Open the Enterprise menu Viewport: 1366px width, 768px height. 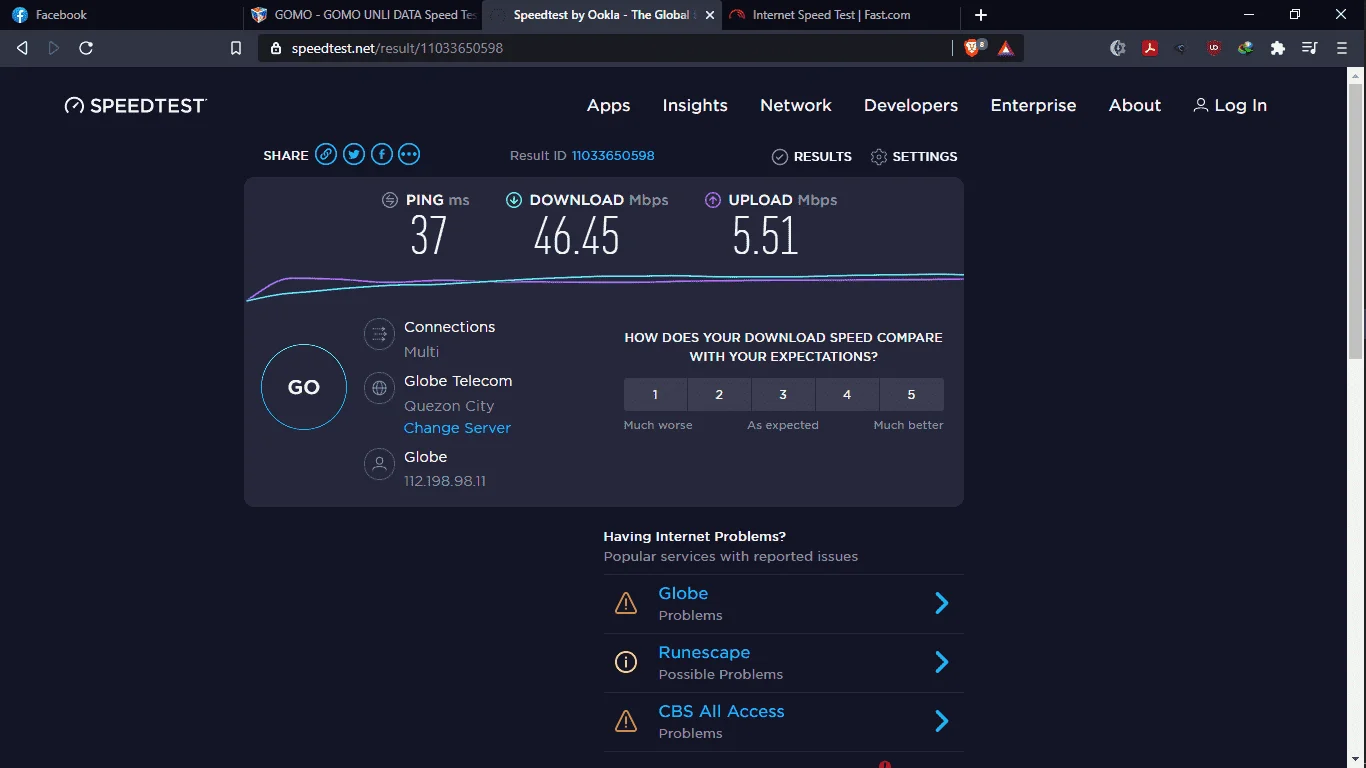tap(1033, 106)
